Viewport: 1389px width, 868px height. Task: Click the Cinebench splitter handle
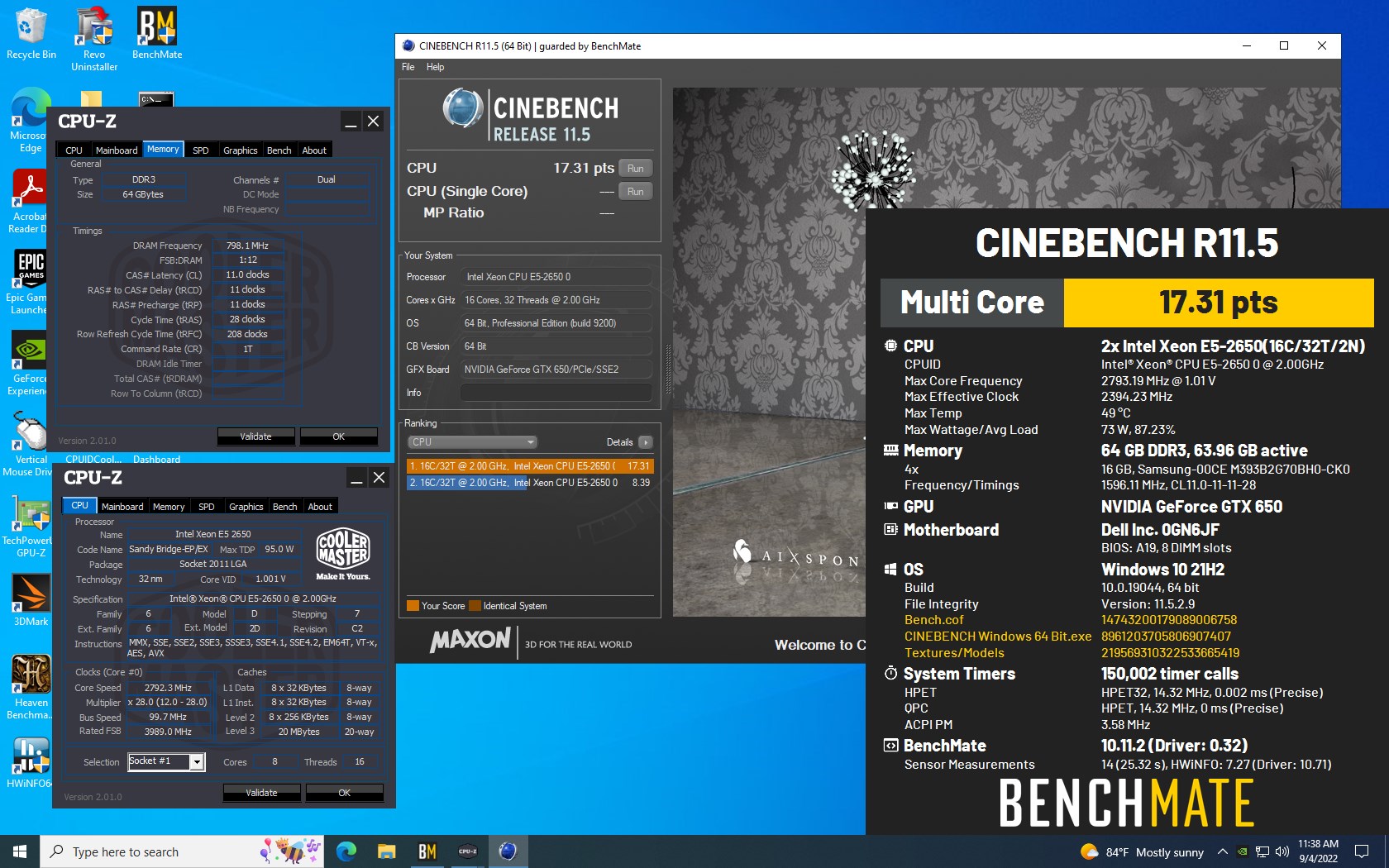[667, 369]
